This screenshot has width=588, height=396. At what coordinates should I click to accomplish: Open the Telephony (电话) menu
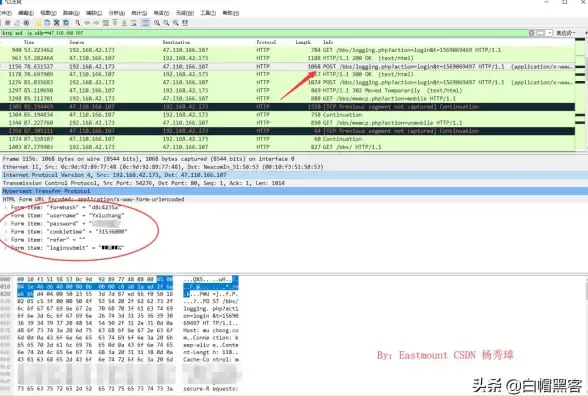tap(161, 13)
